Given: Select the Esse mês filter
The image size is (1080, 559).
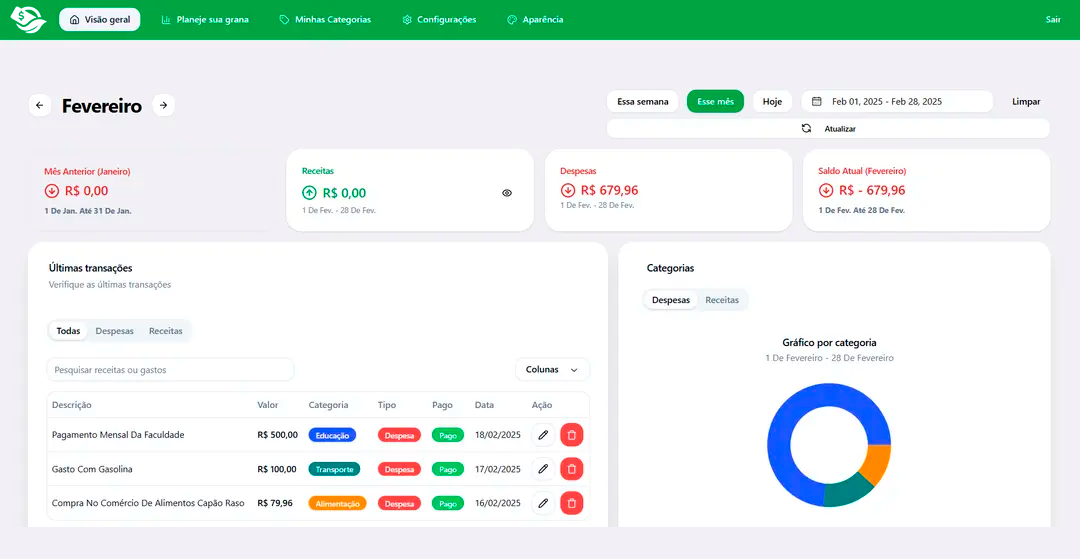Looking at the screenshot, I should click(x=715, y=101).
